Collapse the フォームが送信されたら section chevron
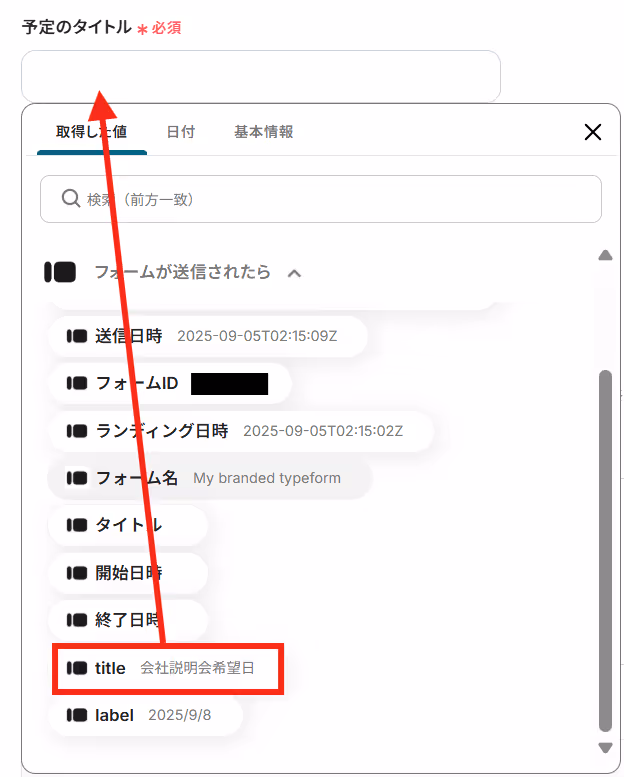 tap(294, 273)
